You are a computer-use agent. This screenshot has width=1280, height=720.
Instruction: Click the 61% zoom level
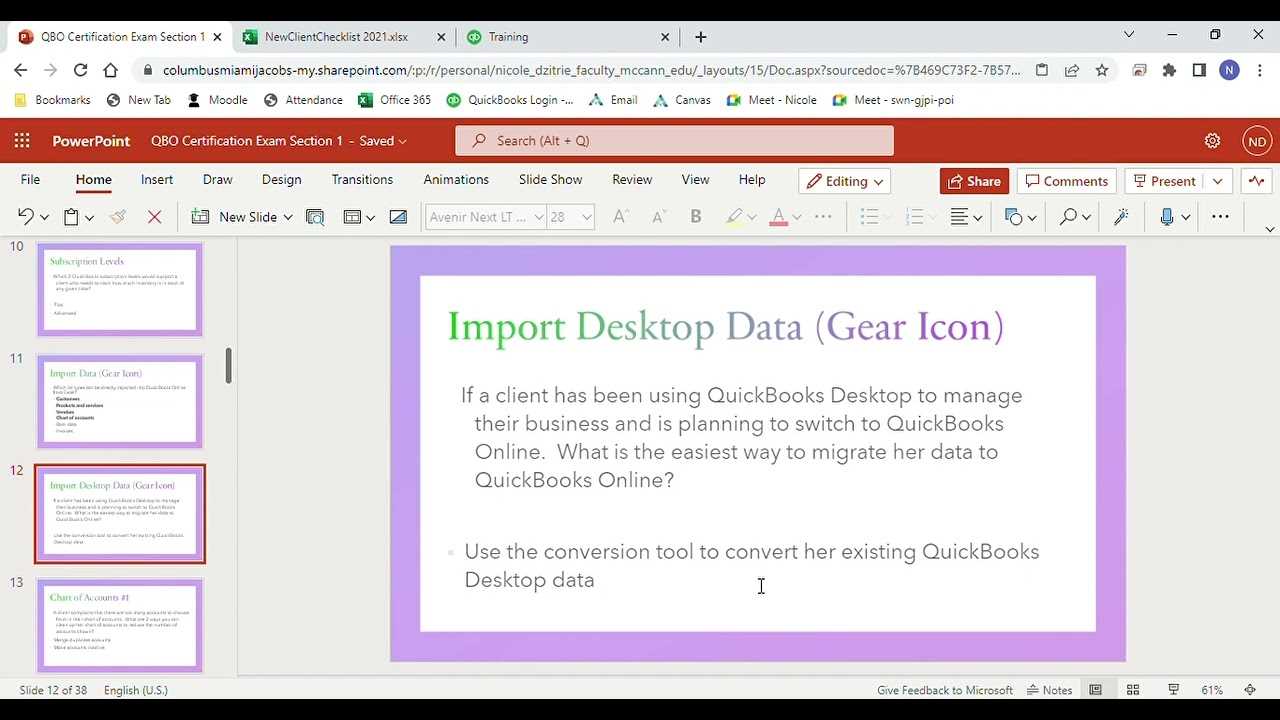coord(1212,690)
